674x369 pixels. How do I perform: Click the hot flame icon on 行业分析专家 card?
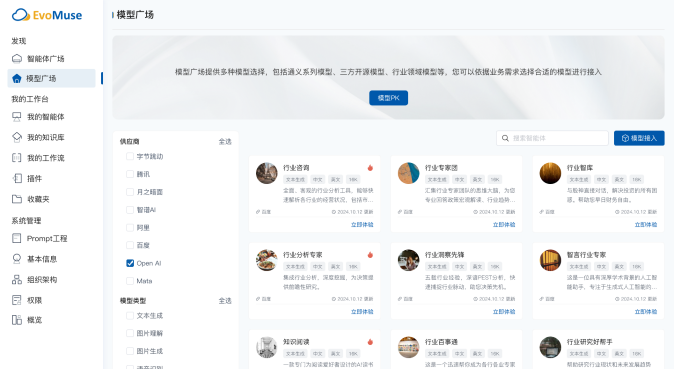pos(370,255)
